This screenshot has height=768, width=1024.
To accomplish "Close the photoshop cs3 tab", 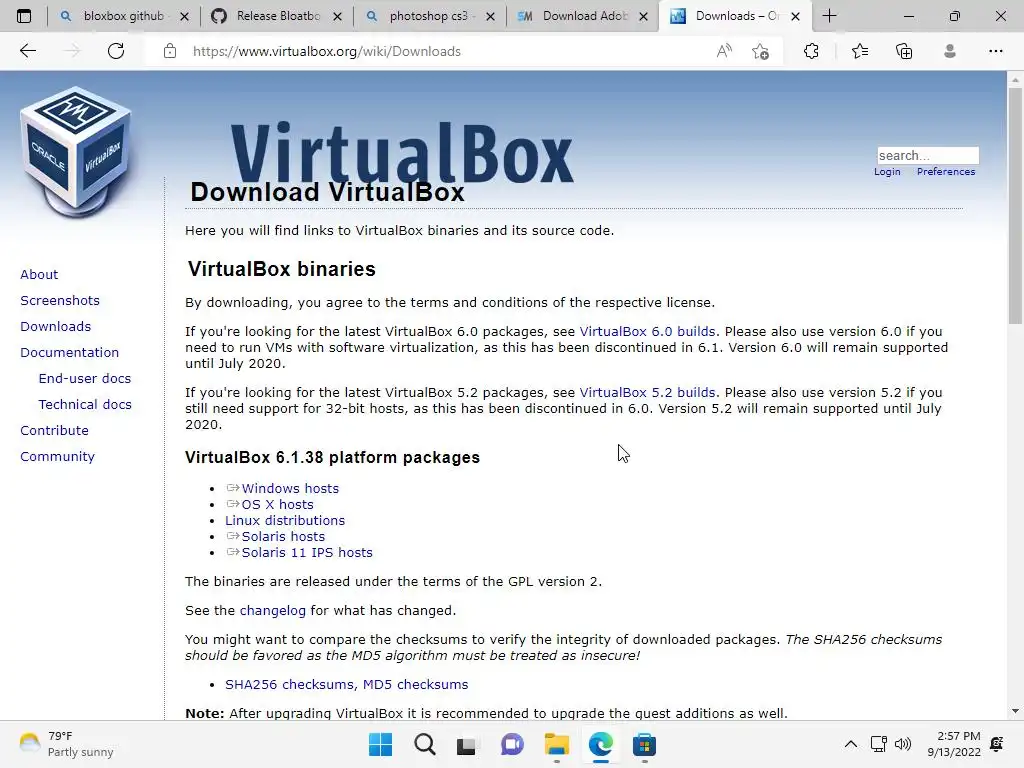I will (x=490, y=16).
